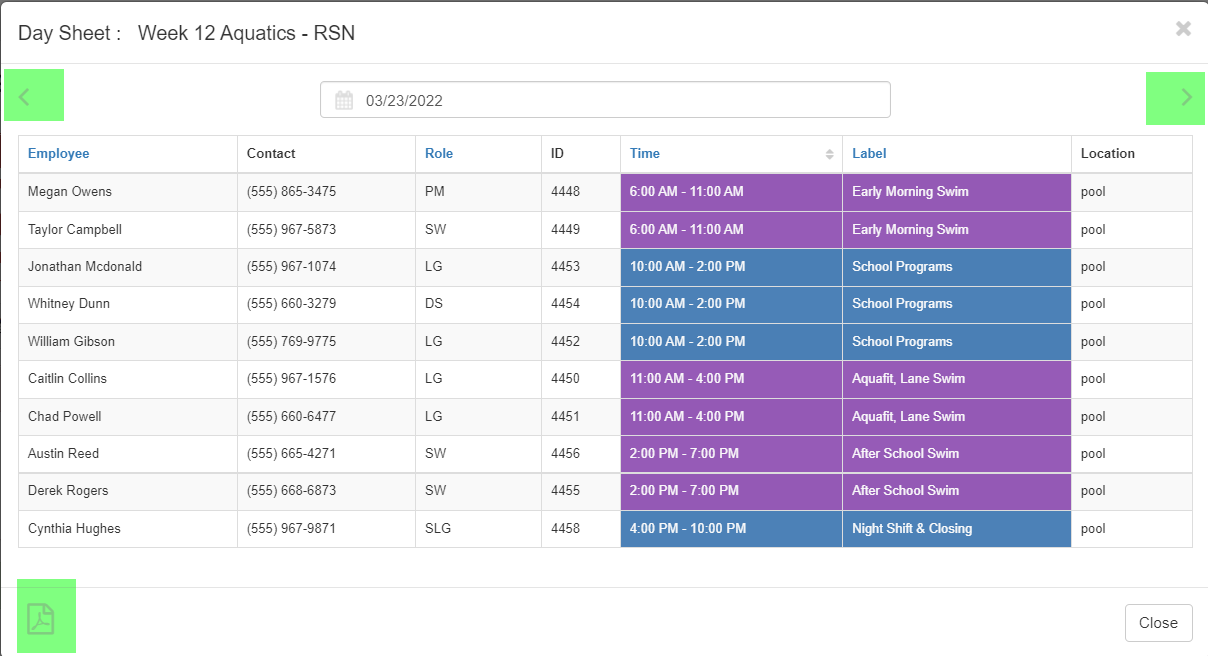
Task: Select employee Austin Reed
Action: coord(63,453)
